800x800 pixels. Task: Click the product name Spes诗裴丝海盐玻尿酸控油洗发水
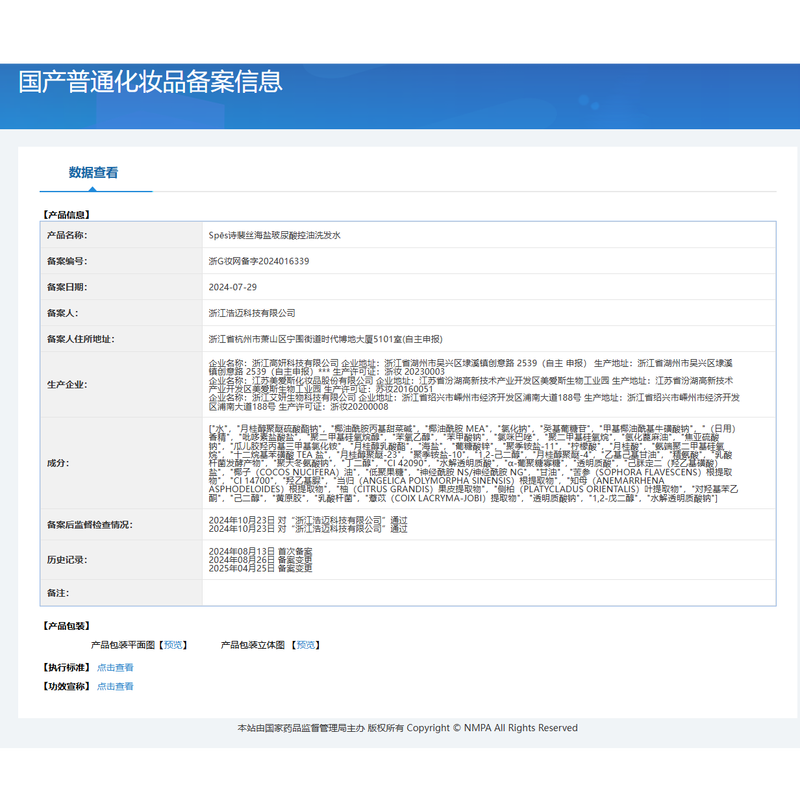coord(274,235)
